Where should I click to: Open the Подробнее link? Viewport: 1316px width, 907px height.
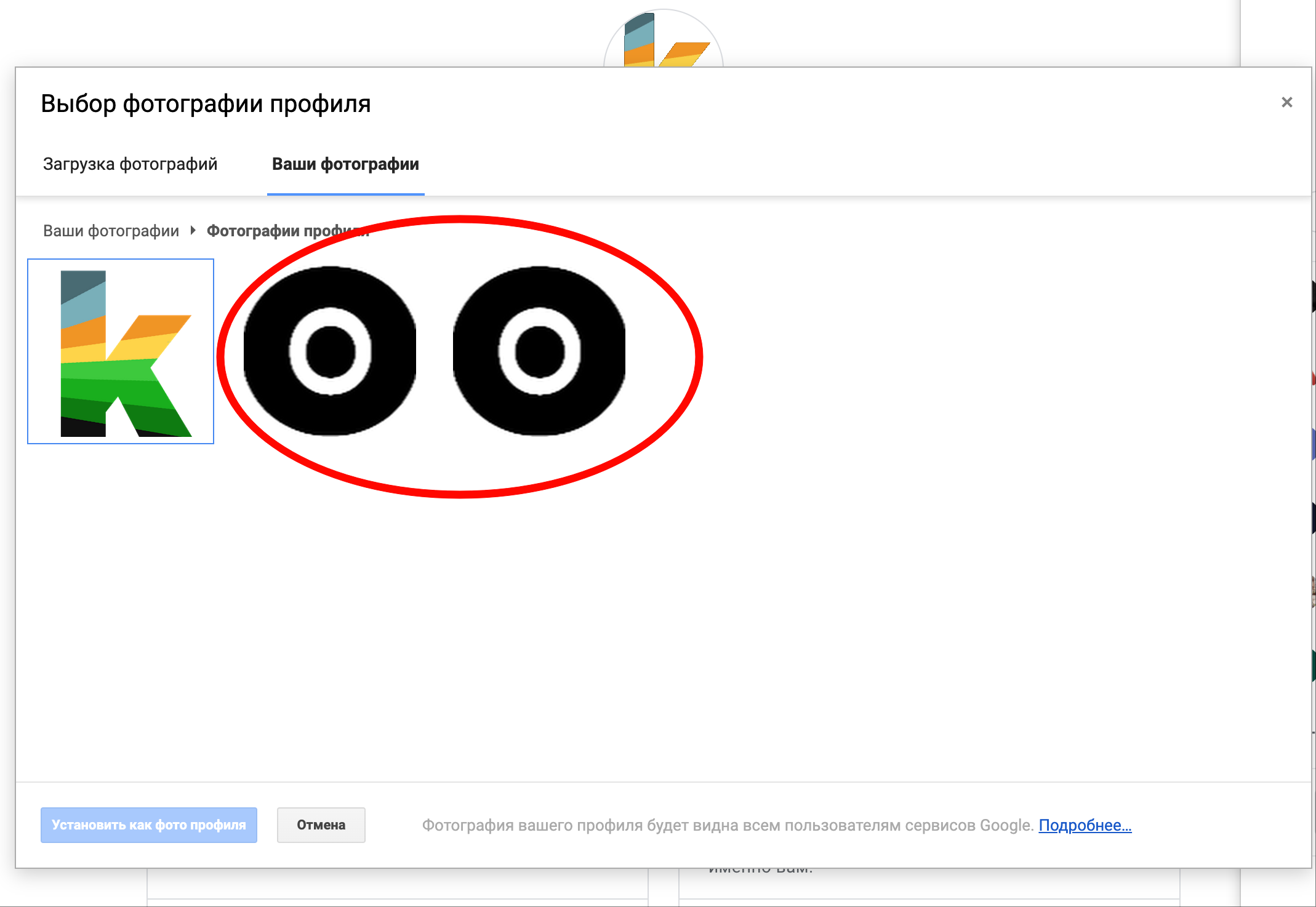(1085, 825)
